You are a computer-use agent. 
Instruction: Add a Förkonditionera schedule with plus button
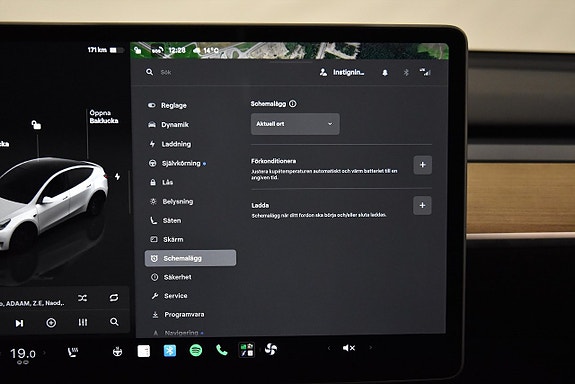(422, 165)
